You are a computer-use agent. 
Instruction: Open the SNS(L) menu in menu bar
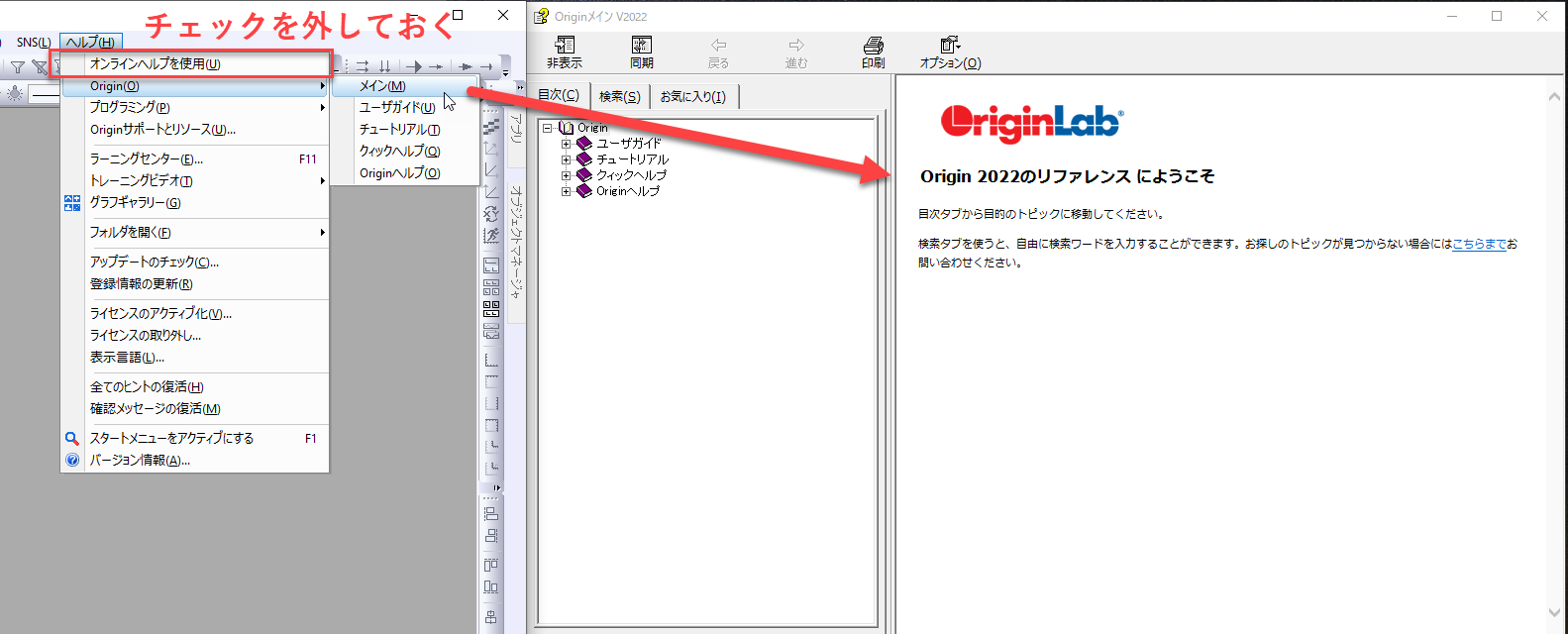point(34,42)
